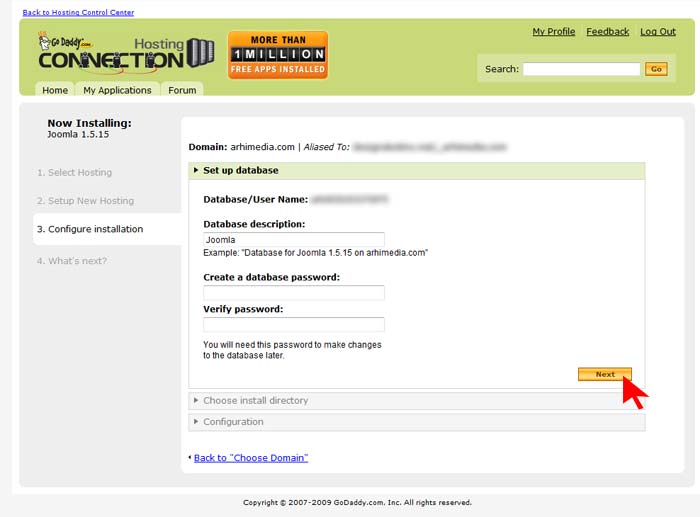Viewport: 700px width, 517px height.
Task: Click the GoDaddy Hosting Connection logo
Action: [110, 52]
